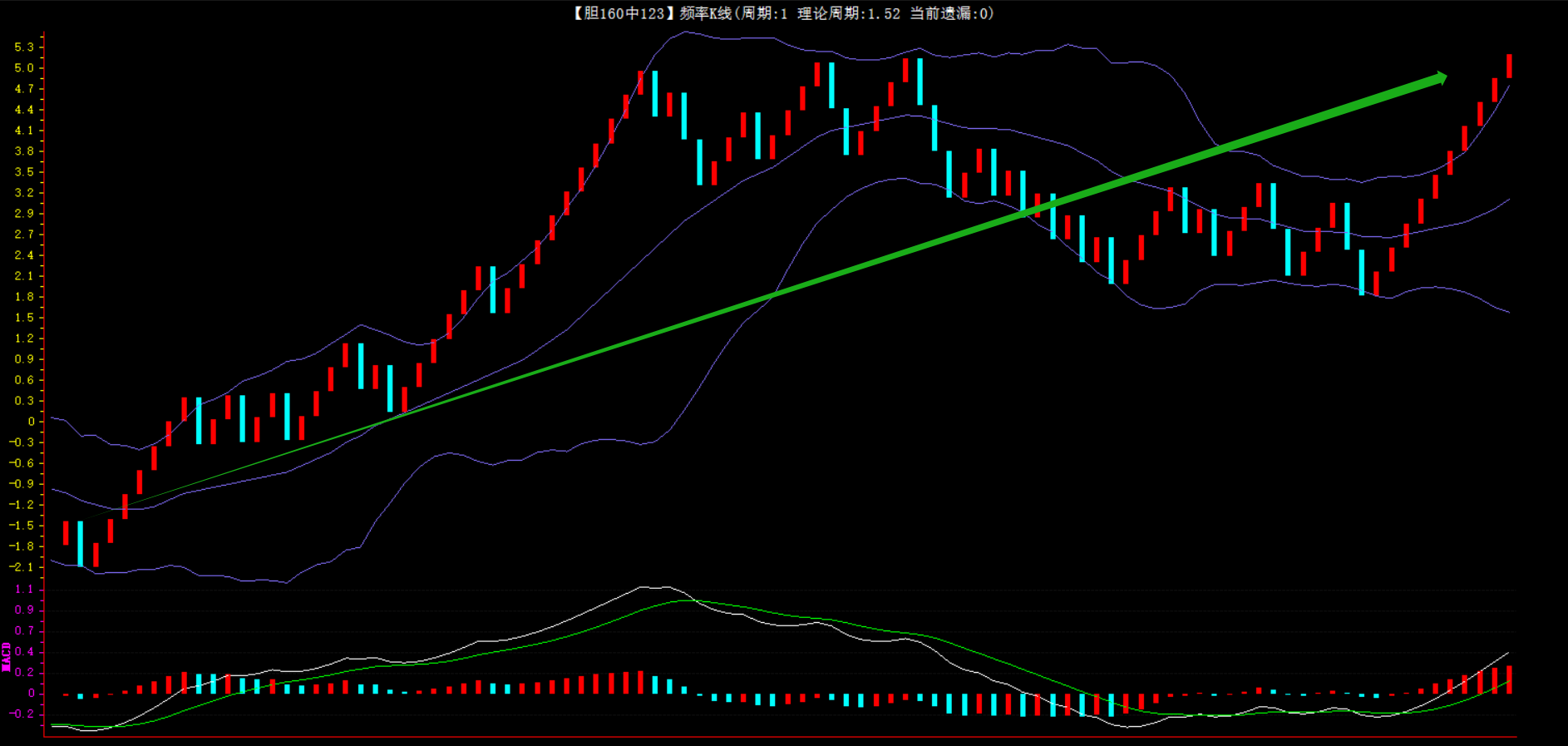The height and width of the screenshot is (746, 1568).
Task: Click the 频率K线 text in title
Action: 705,13
